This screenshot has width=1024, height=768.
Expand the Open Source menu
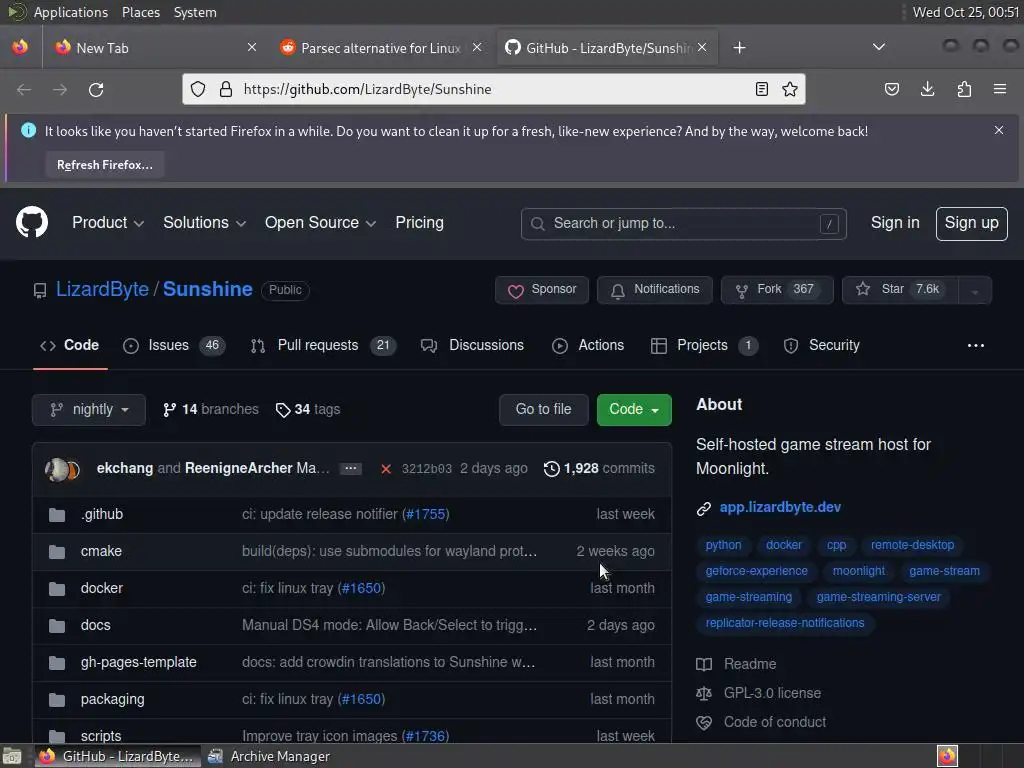click(x=320, y=223)
